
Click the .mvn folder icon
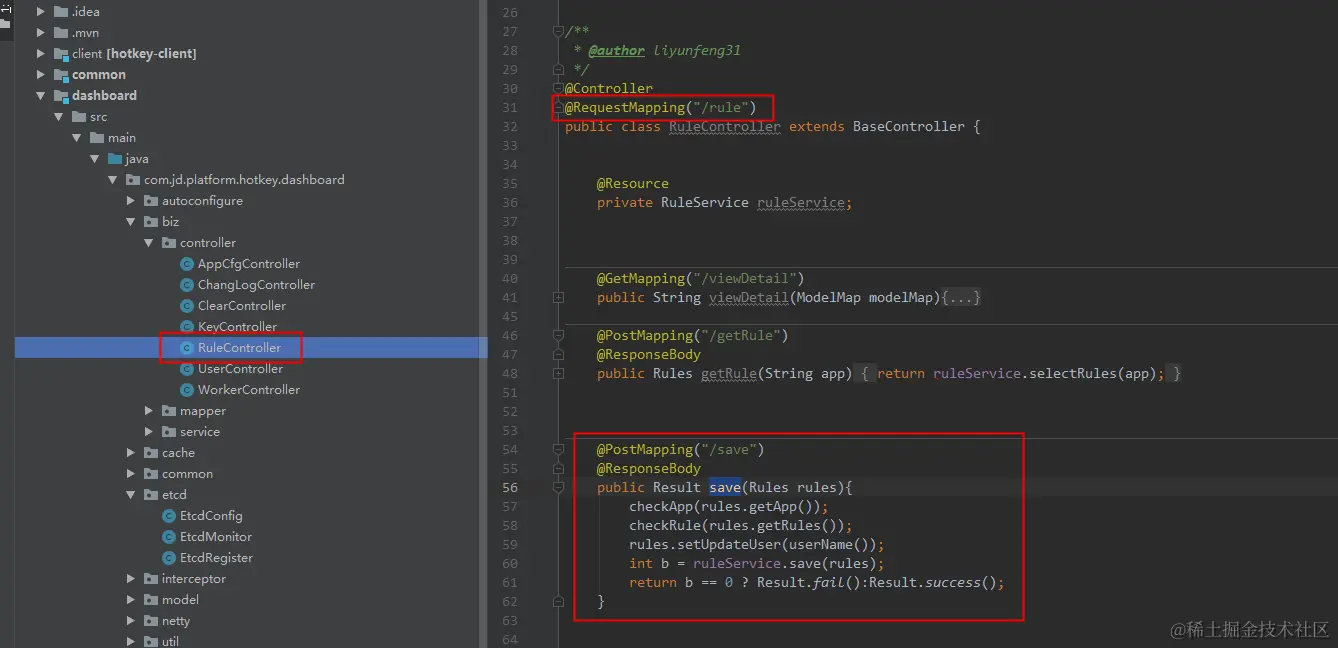(60, 33)
